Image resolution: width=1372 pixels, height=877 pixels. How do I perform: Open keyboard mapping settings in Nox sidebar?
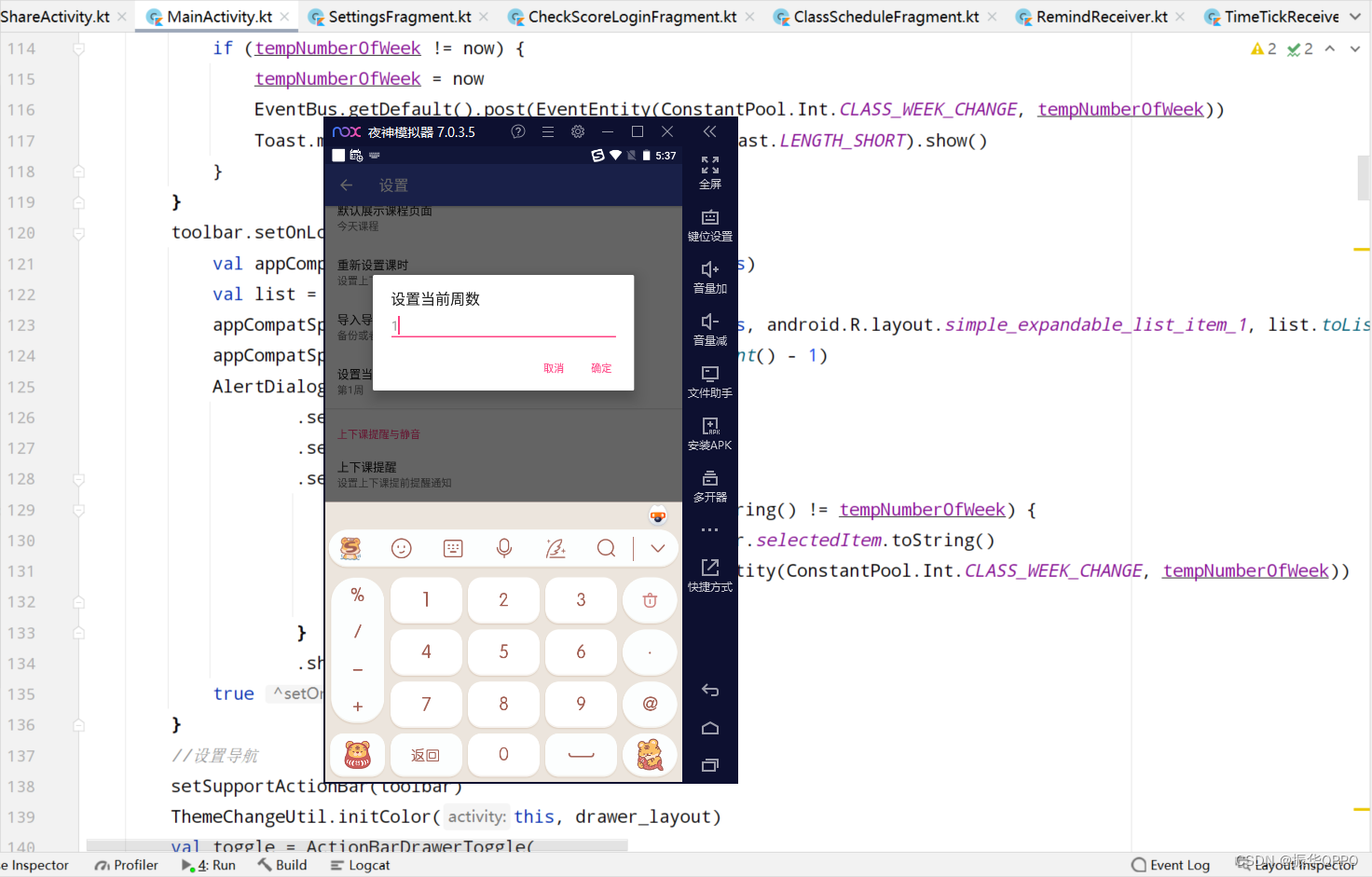click(x=710, y=225)
